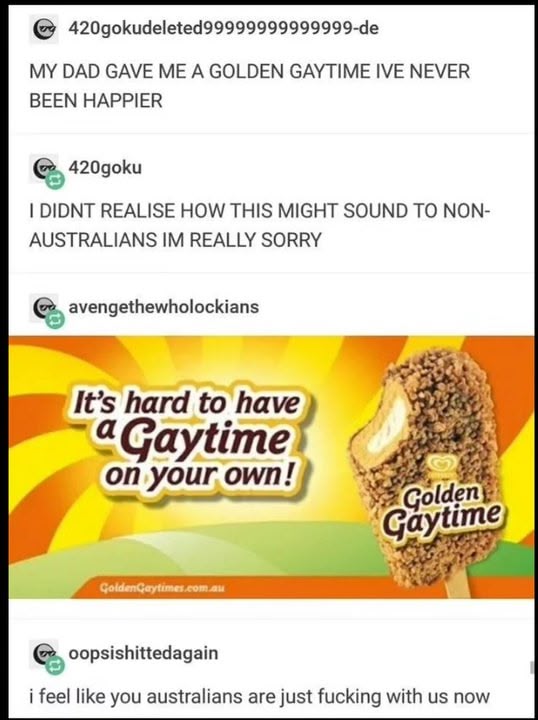Click the reblog badge on 420goku's avatar
Viewport: 538px width, 720px height.
(x=55, y=180)
